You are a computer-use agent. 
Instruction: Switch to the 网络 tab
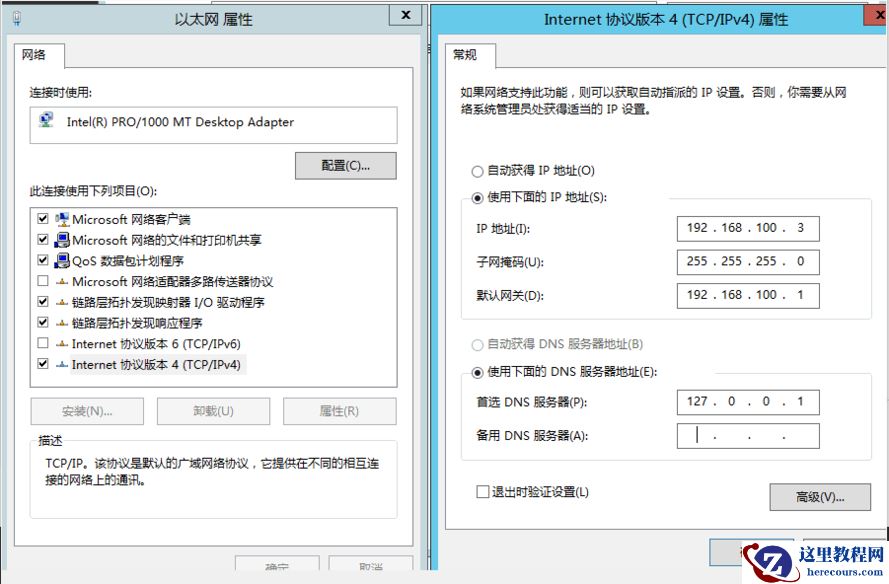click(x=39, y=55)
